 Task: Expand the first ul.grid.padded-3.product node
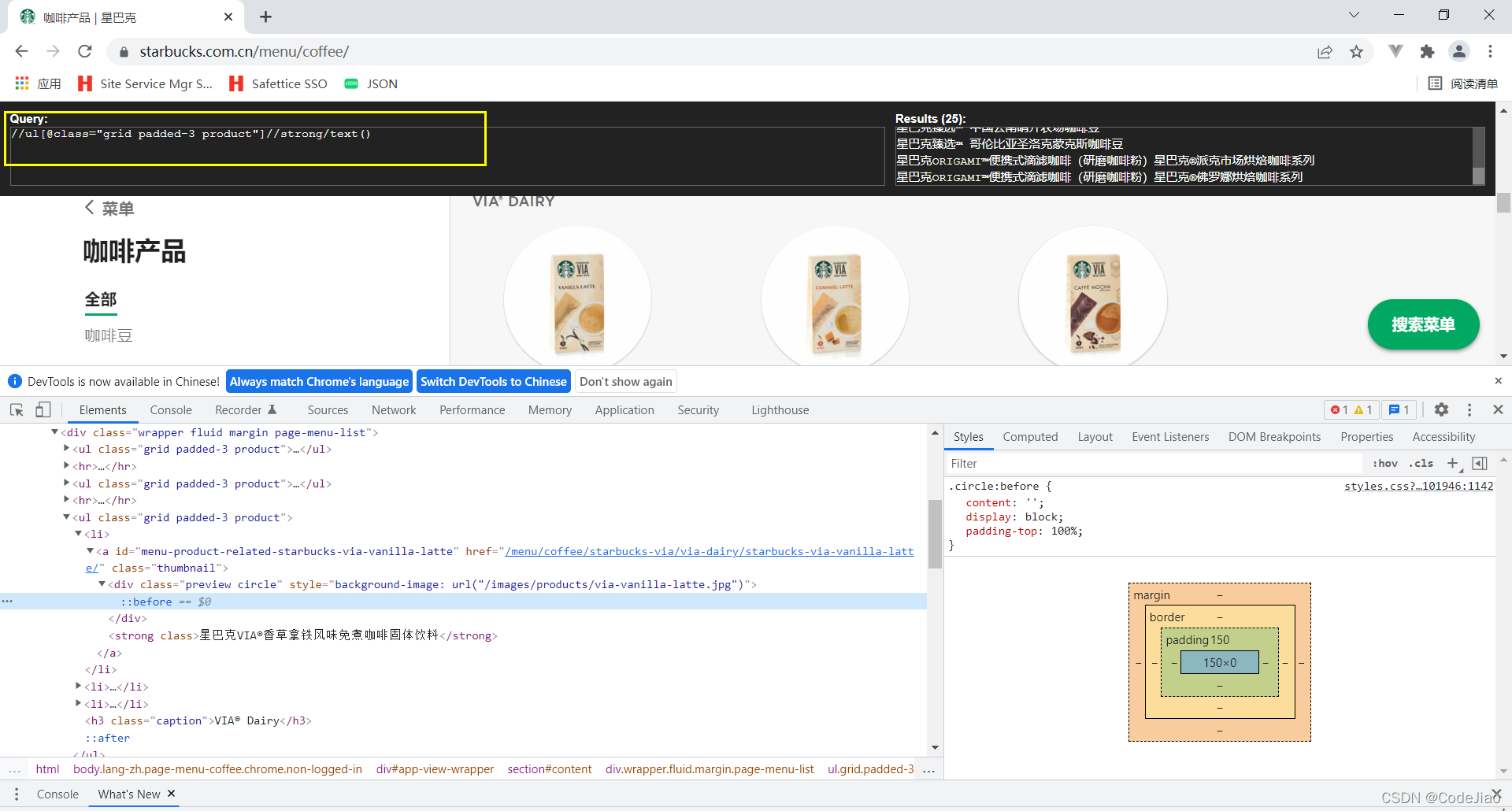[67, 449]
